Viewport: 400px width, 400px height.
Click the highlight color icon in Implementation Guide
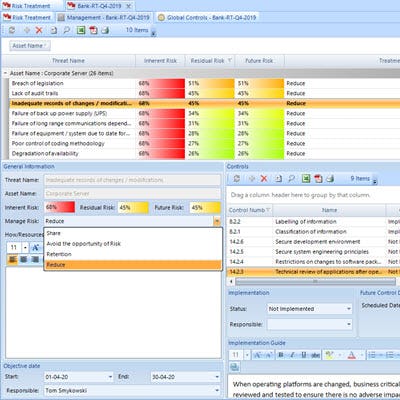pyautogui.click(x=329, y=355)
